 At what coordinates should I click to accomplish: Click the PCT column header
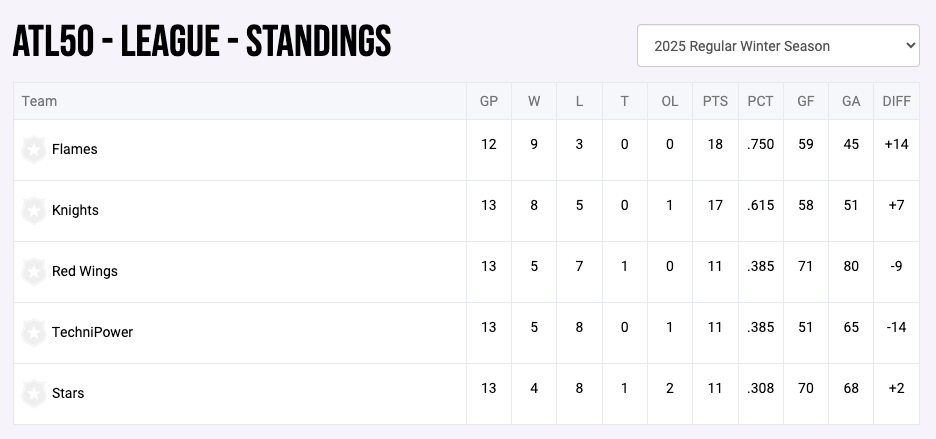tap(760, 101)
